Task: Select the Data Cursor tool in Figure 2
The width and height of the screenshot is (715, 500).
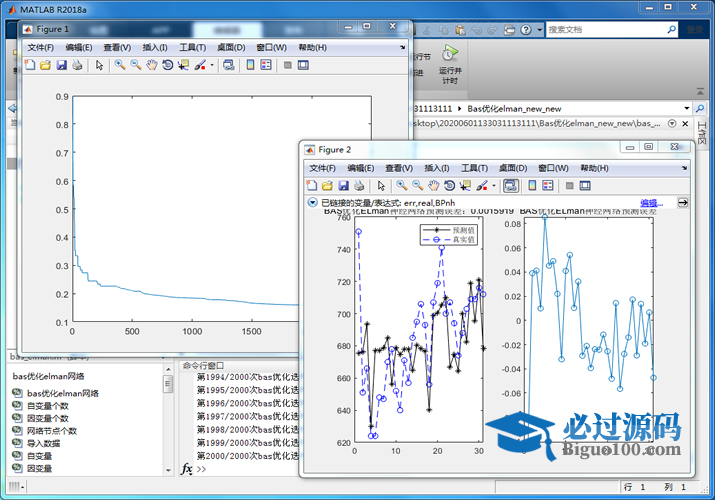Action: (x=465, y=185)
